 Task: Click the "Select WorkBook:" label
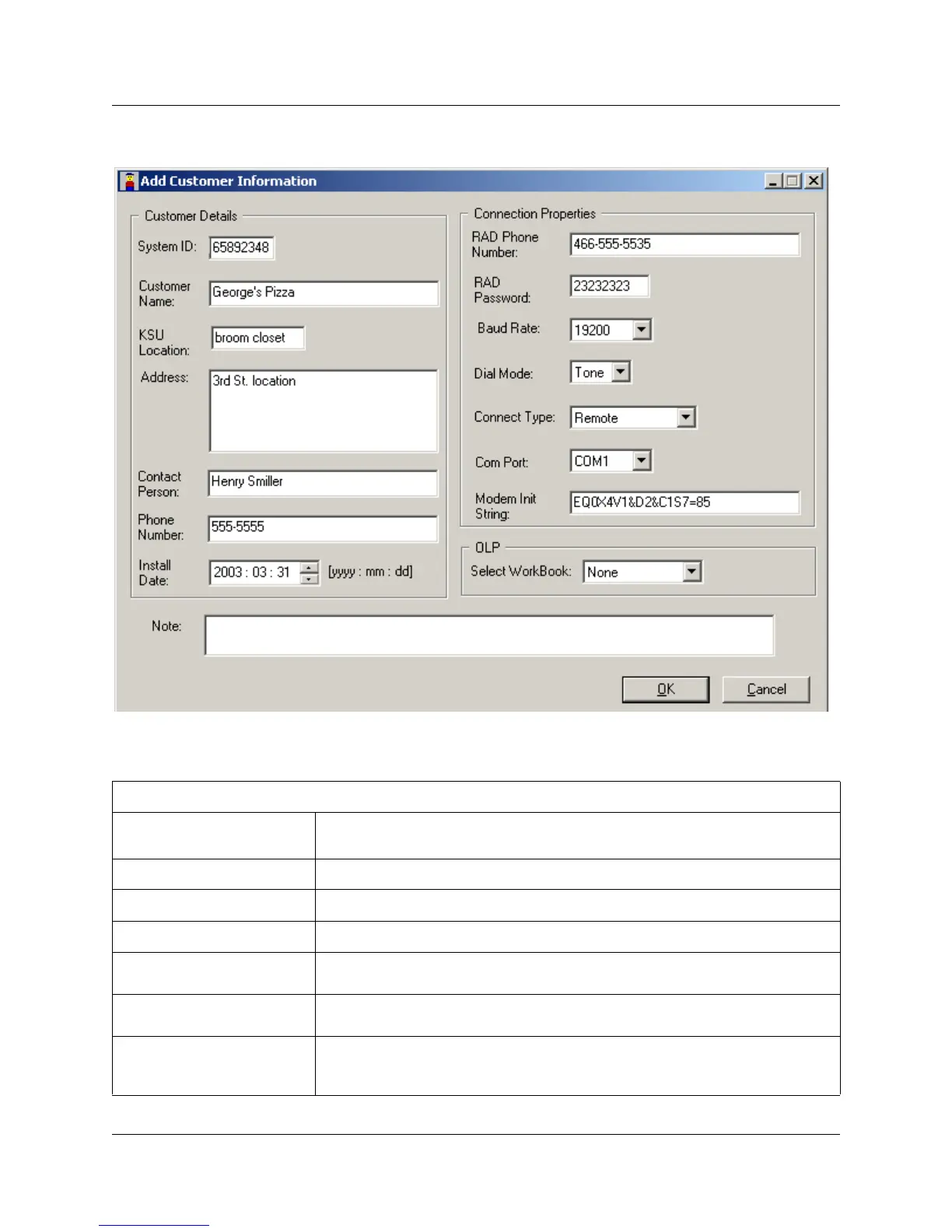coord(521,571)
